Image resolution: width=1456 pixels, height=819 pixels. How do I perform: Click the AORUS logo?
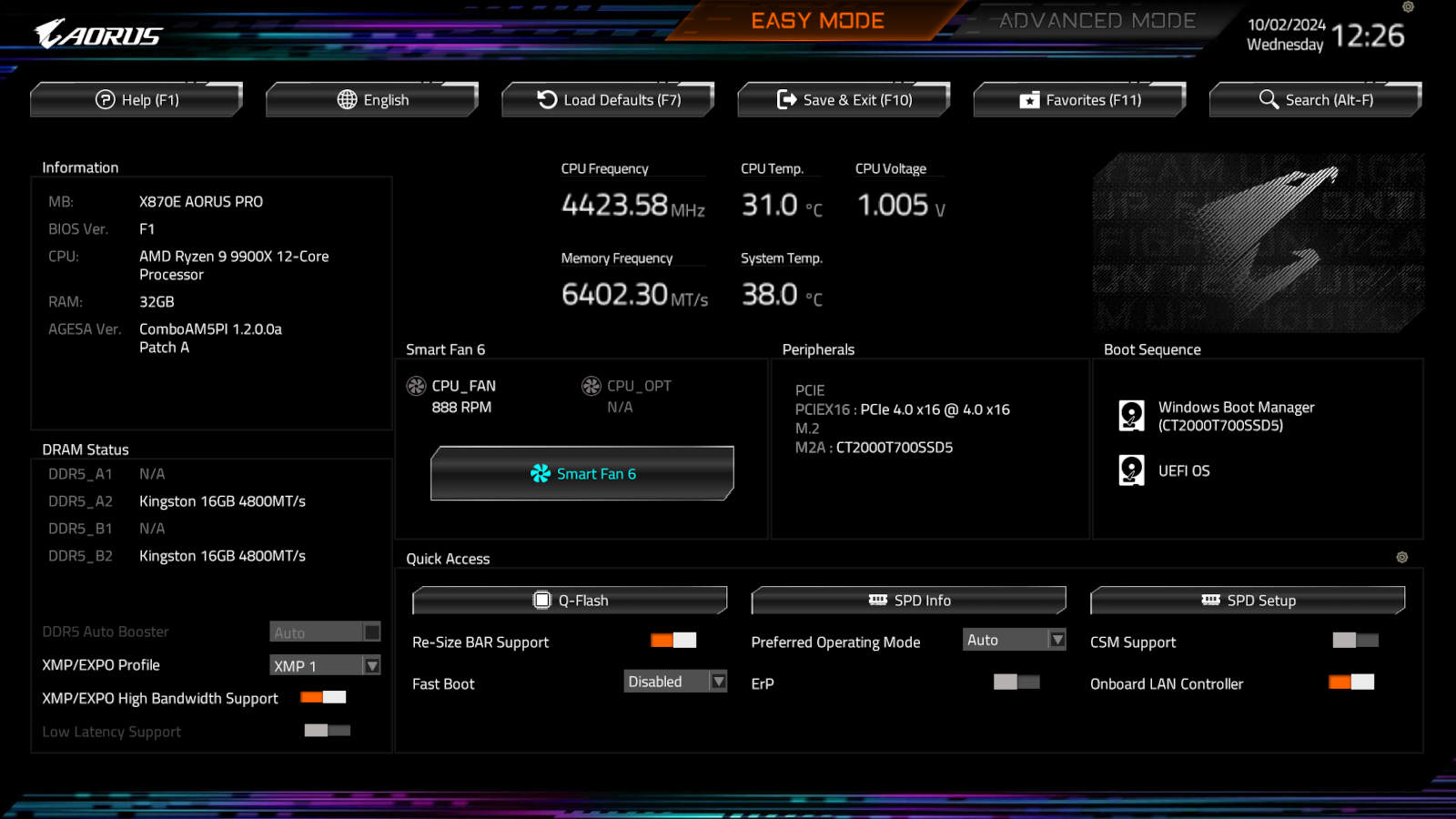tap(98, 35)
